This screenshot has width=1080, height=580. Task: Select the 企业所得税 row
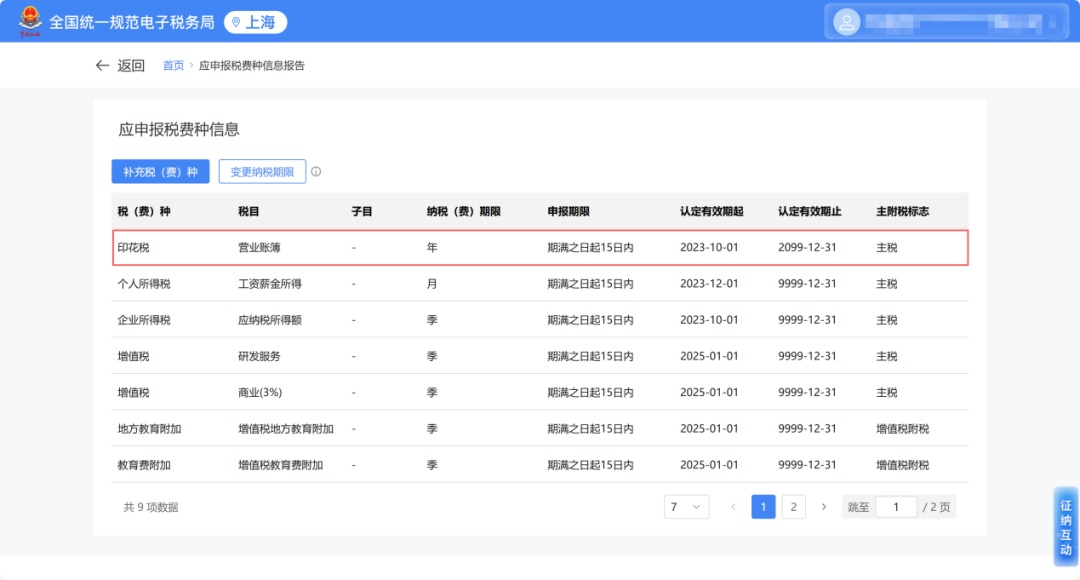(539, 320)
